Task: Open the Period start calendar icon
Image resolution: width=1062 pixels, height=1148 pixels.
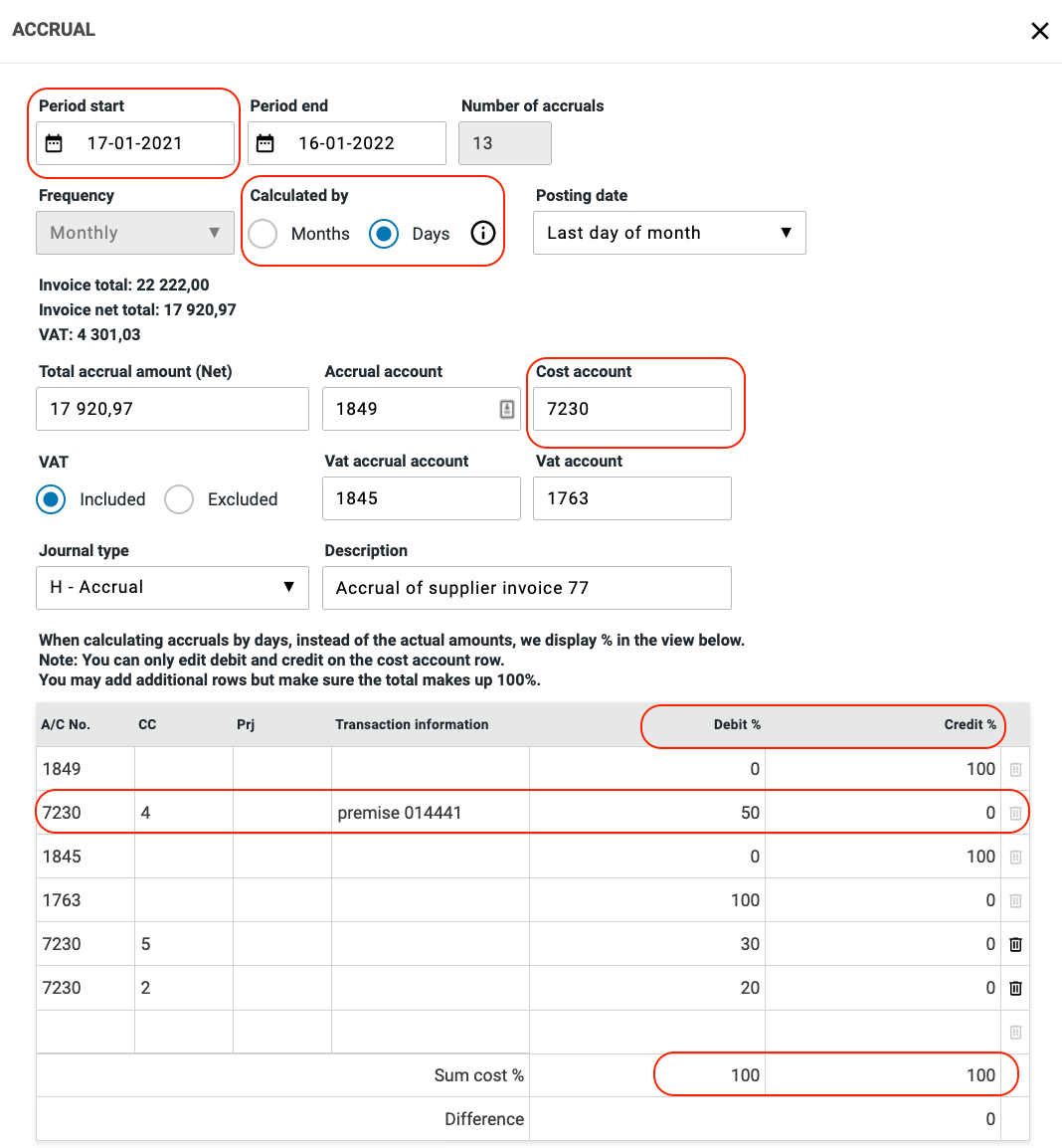Action: coord(55,143)
